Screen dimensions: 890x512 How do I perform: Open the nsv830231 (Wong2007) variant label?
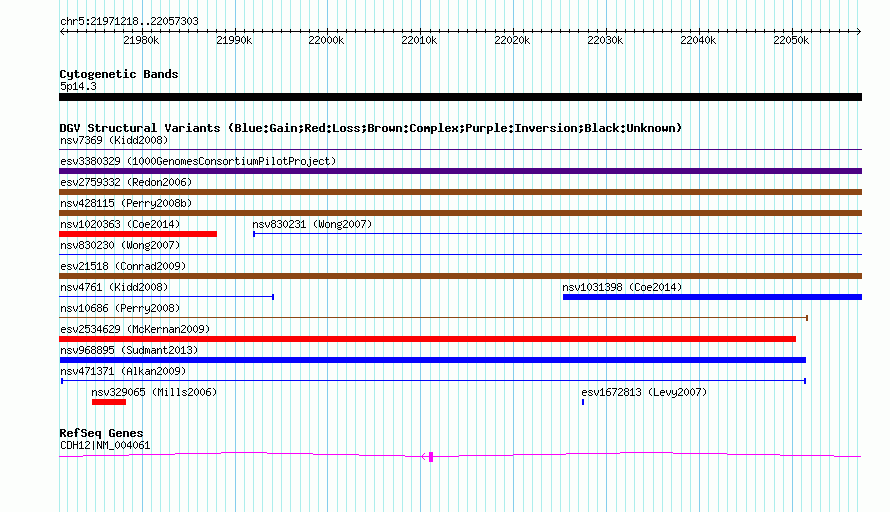(312, 224)
